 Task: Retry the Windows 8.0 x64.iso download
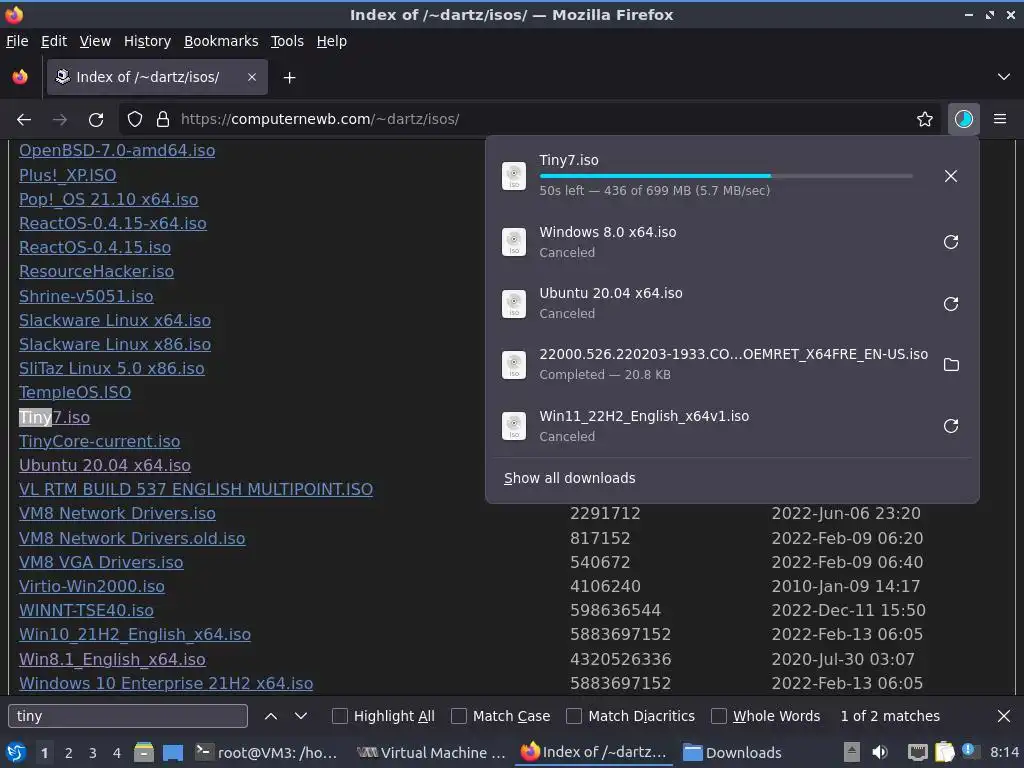(x=951, y=242)
